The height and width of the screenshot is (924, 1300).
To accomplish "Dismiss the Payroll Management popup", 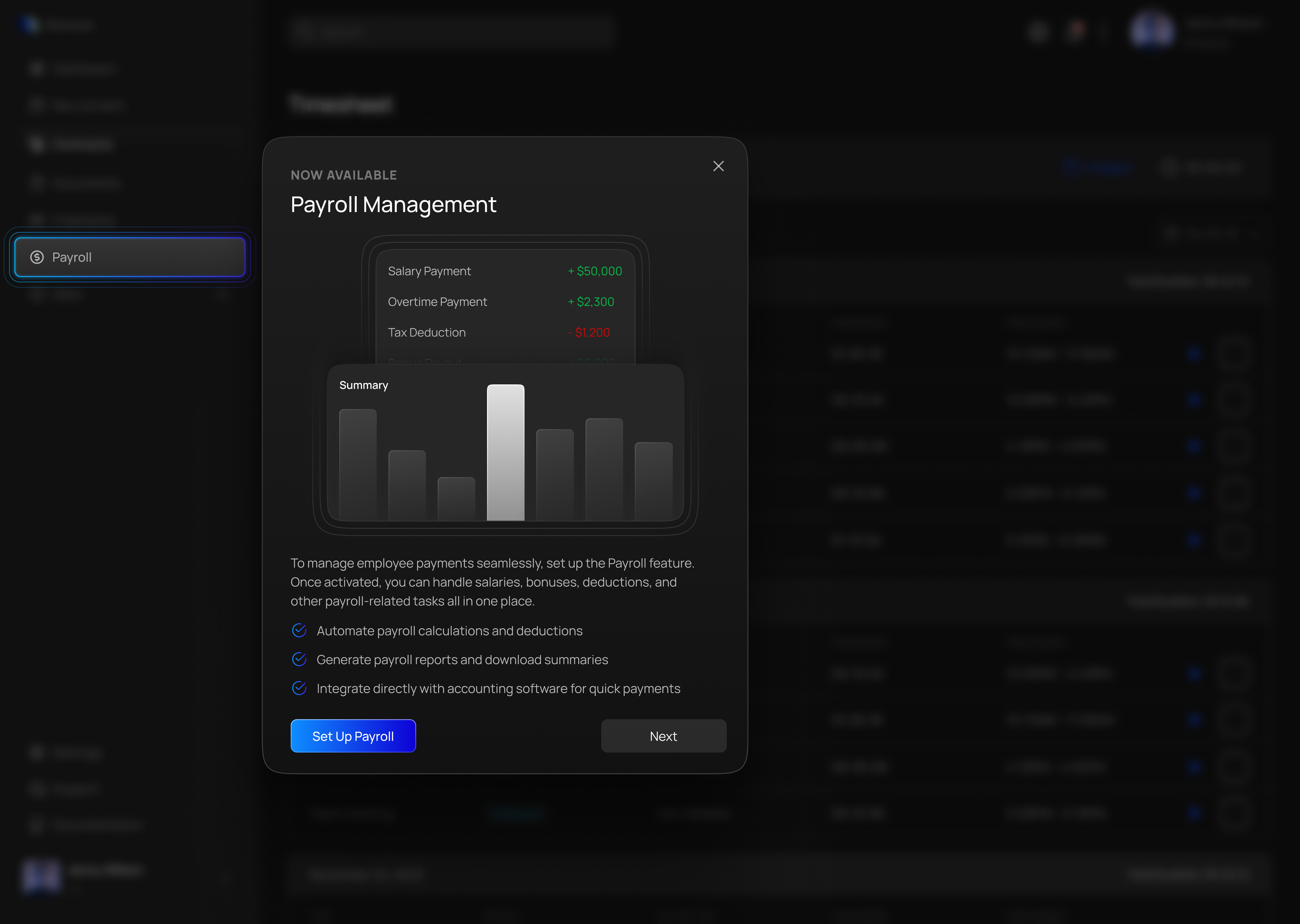I will (718, 166).
